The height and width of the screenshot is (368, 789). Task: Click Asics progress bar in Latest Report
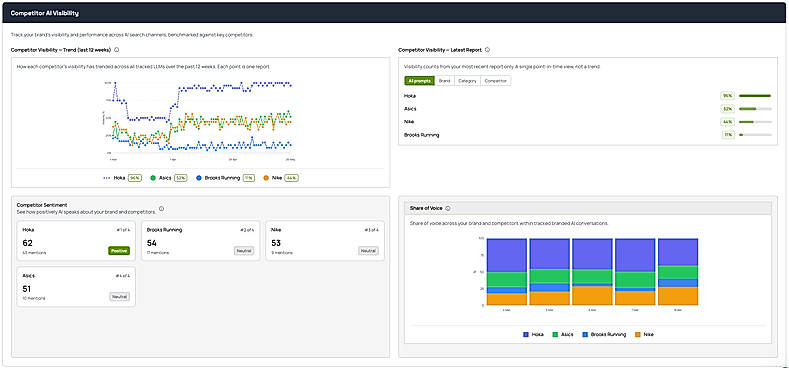755,108
